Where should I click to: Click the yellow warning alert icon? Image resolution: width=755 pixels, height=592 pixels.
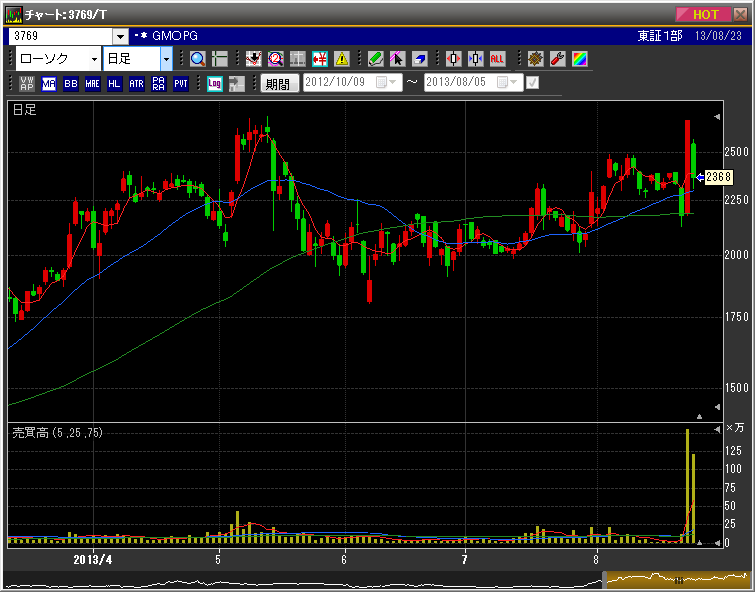click(x=343, y=59)
